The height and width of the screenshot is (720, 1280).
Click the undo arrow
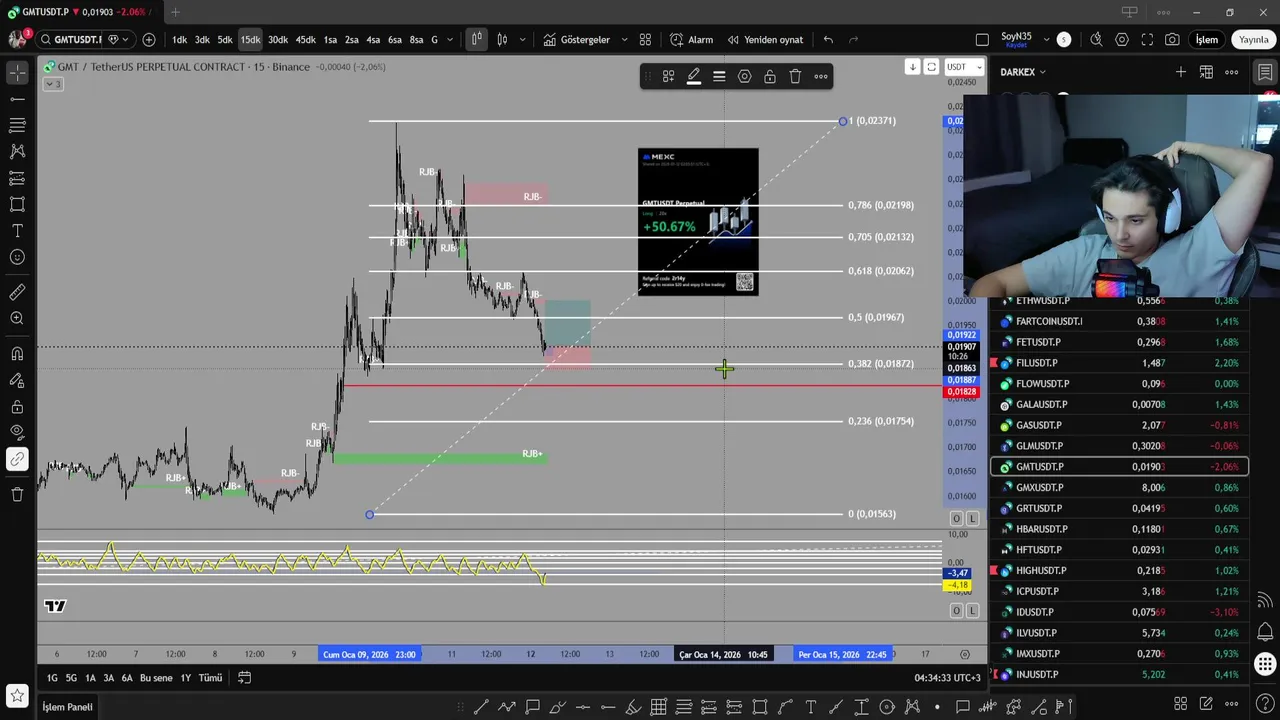pyautogui.click(x=828, y=40)
